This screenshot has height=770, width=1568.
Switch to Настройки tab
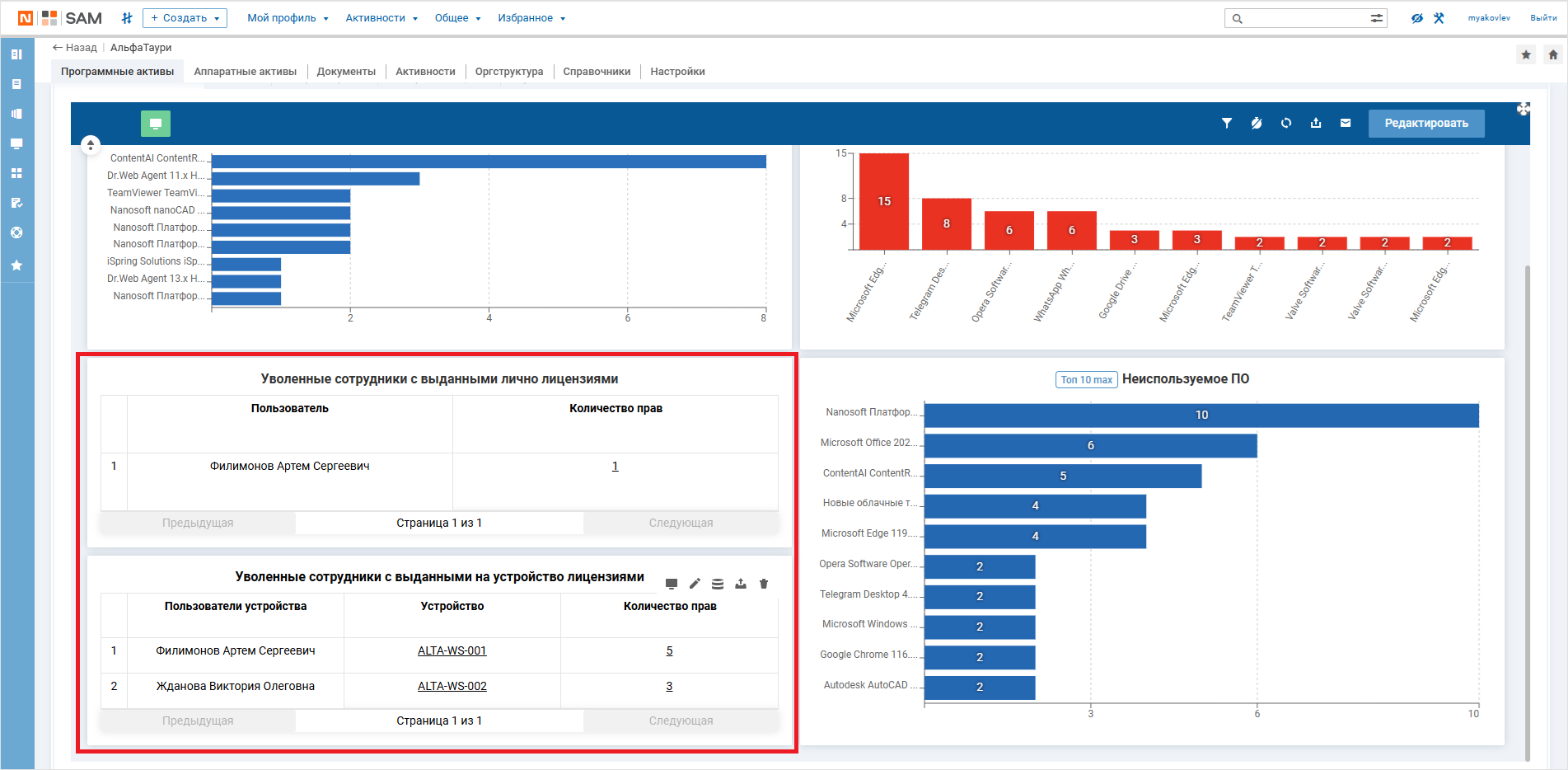pos(677,72)
